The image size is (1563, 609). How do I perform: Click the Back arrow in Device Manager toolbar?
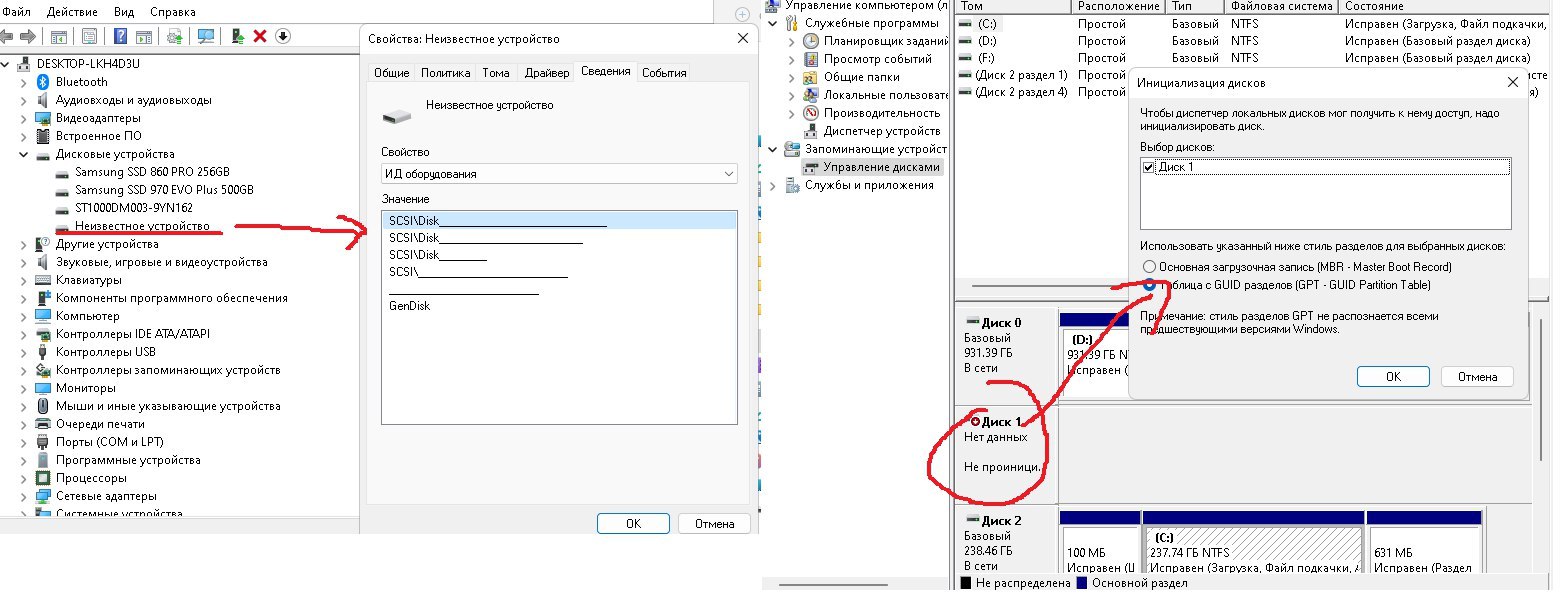(x=8, y=36)
